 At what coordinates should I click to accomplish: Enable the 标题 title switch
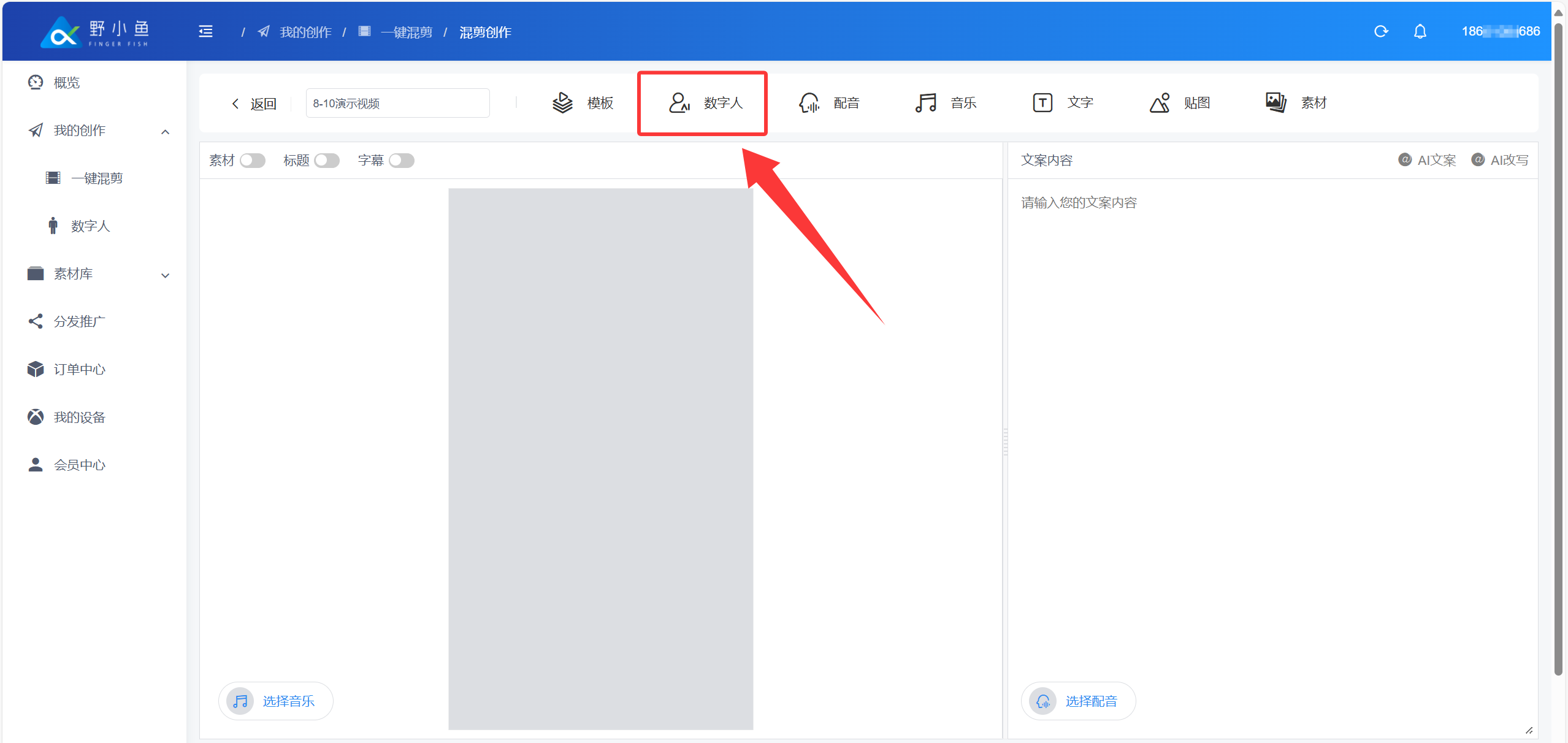(x=326, y=161)
